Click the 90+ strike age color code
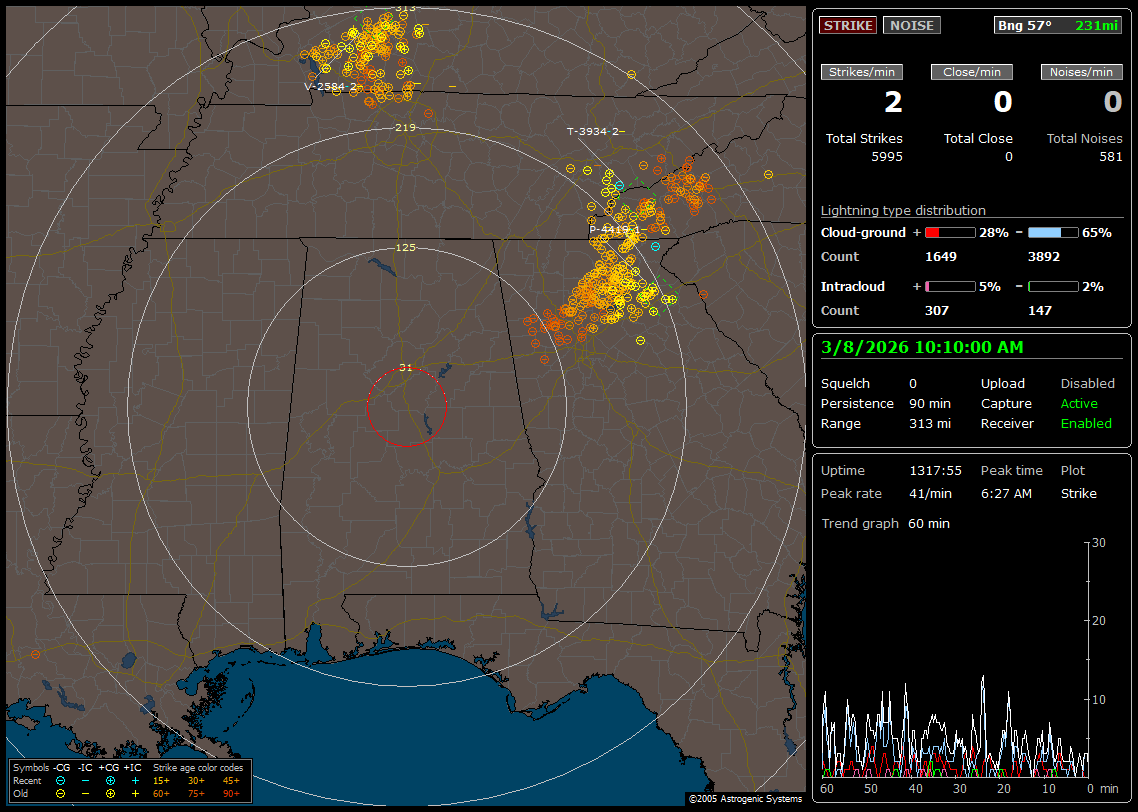Screen dimensions: 1138x812 tap(231, 793)
